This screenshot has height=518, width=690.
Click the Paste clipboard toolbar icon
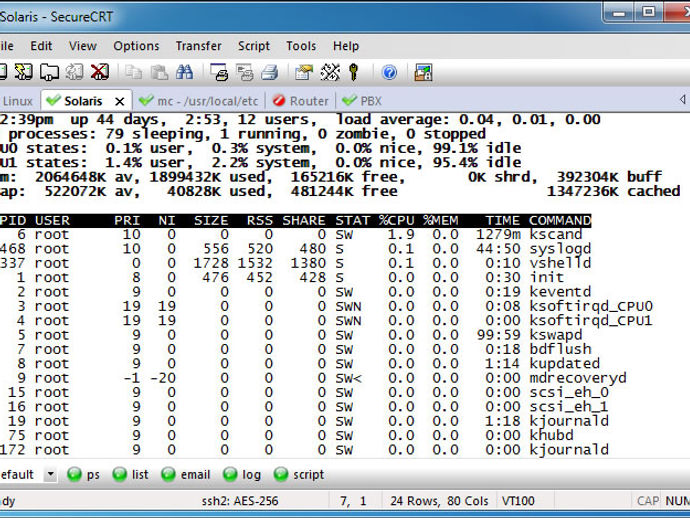point(159,72)
